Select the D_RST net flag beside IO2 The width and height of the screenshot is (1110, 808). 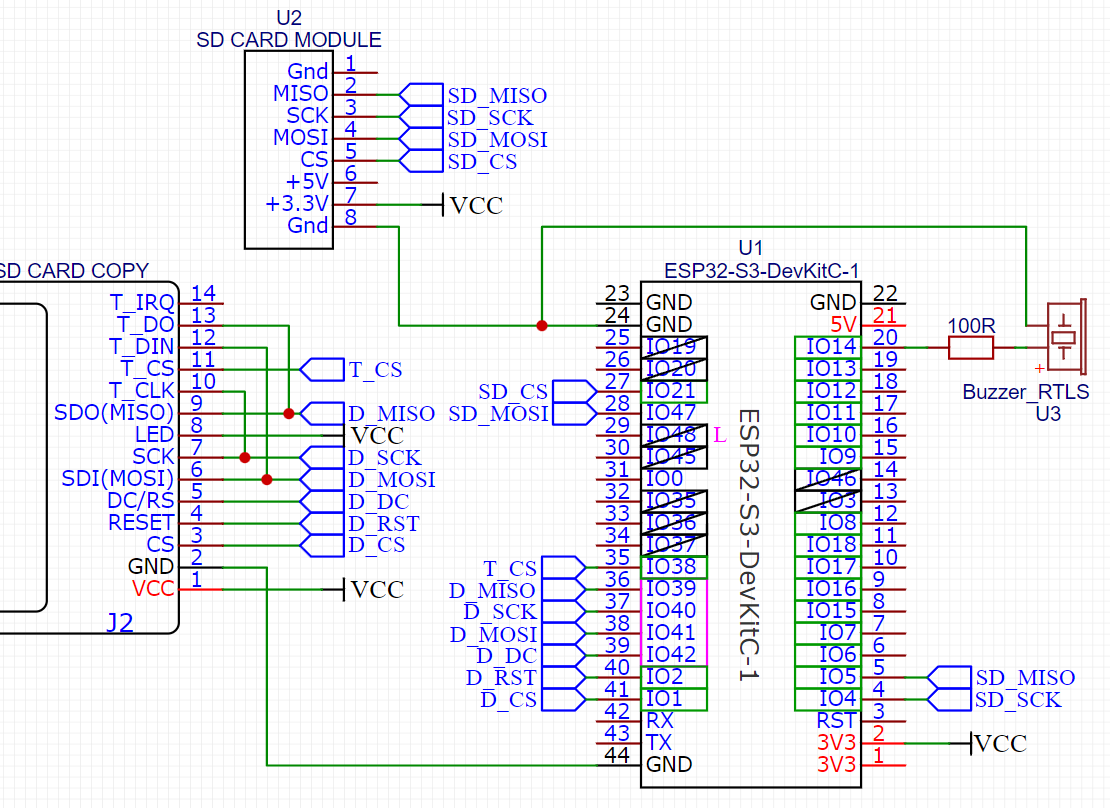coord(563,678)
